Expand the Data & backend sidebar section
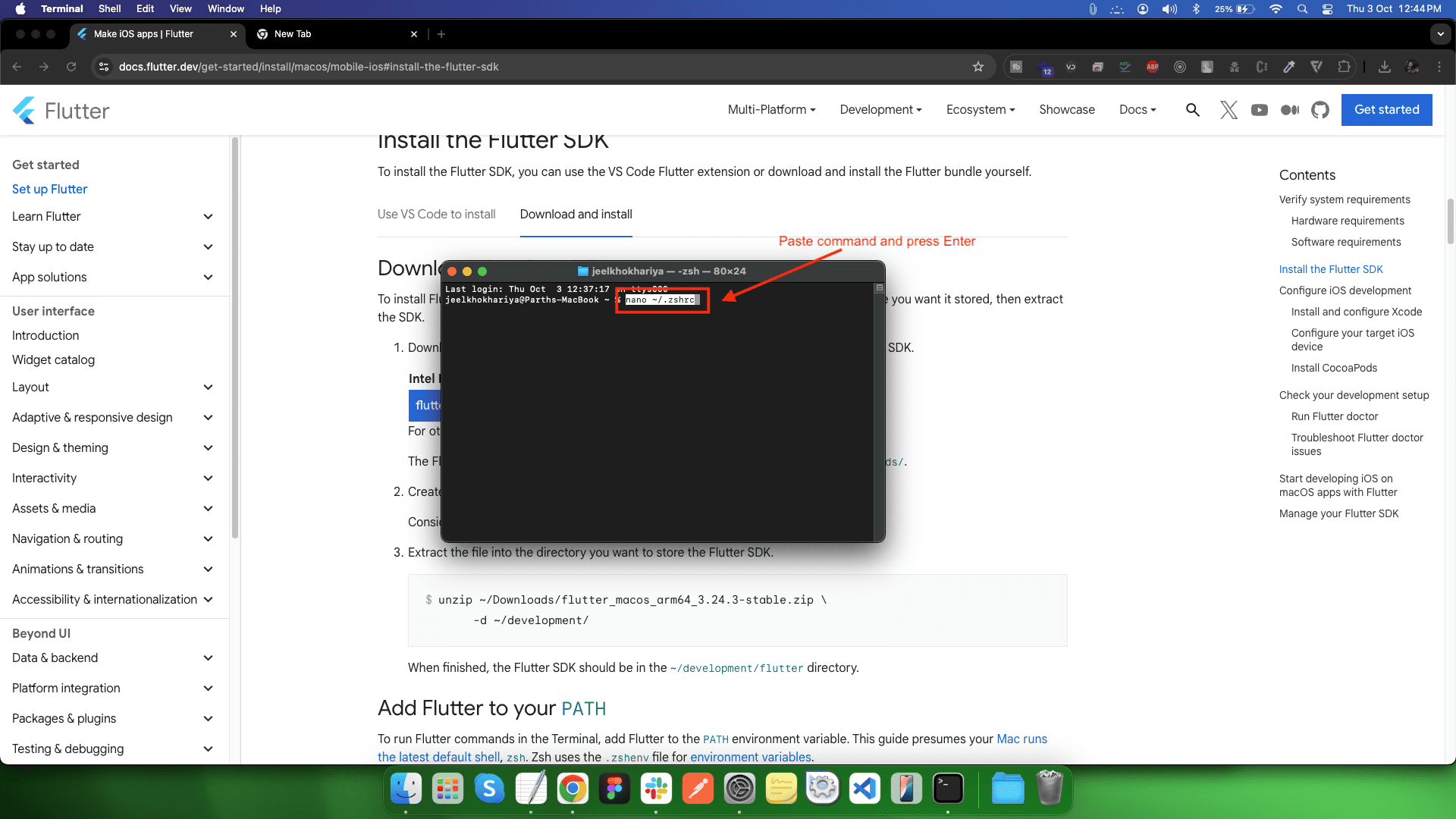The width and height of the screenshot is (1456, 819). tap(208, 658)
